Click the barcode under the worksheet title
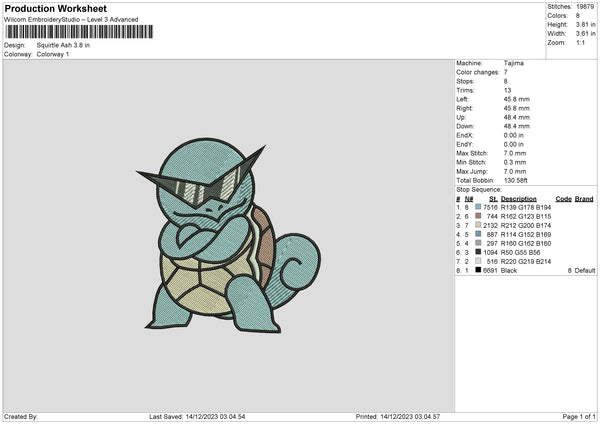Screen dimensions: 600x424 tap(78, 32)
